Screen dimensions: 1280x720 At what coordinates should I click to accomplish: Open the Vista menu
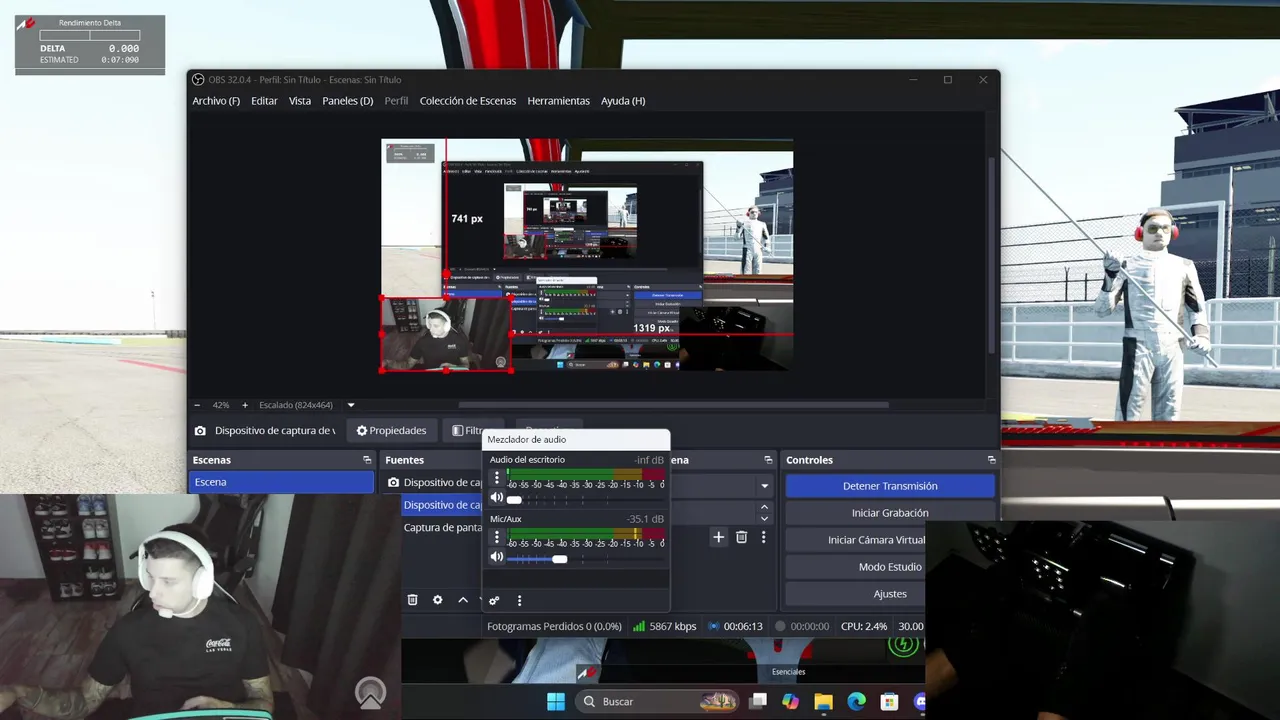tap(300, 101)
